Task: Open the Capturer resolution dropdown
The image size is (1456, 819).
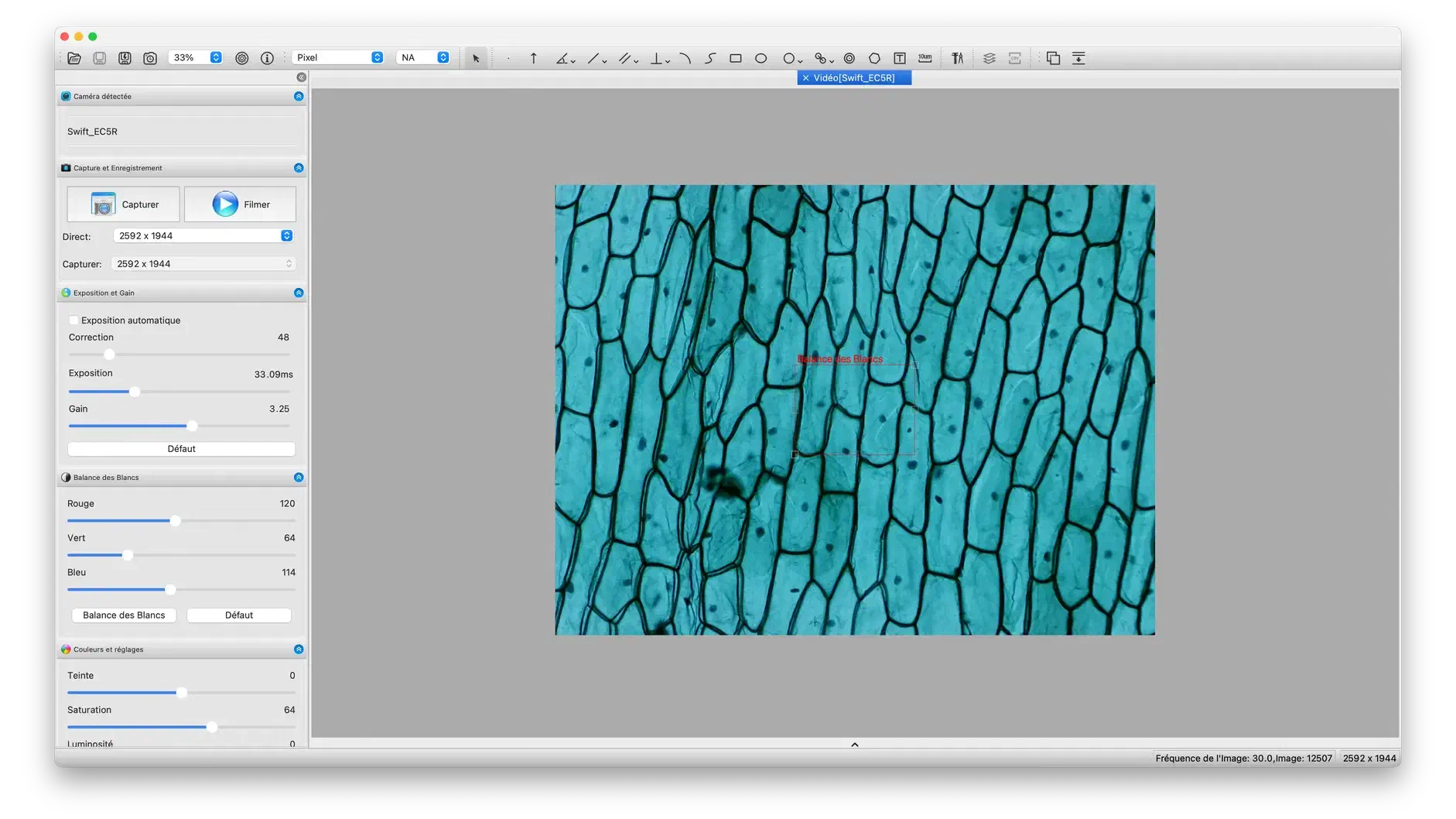Action: 203,264
